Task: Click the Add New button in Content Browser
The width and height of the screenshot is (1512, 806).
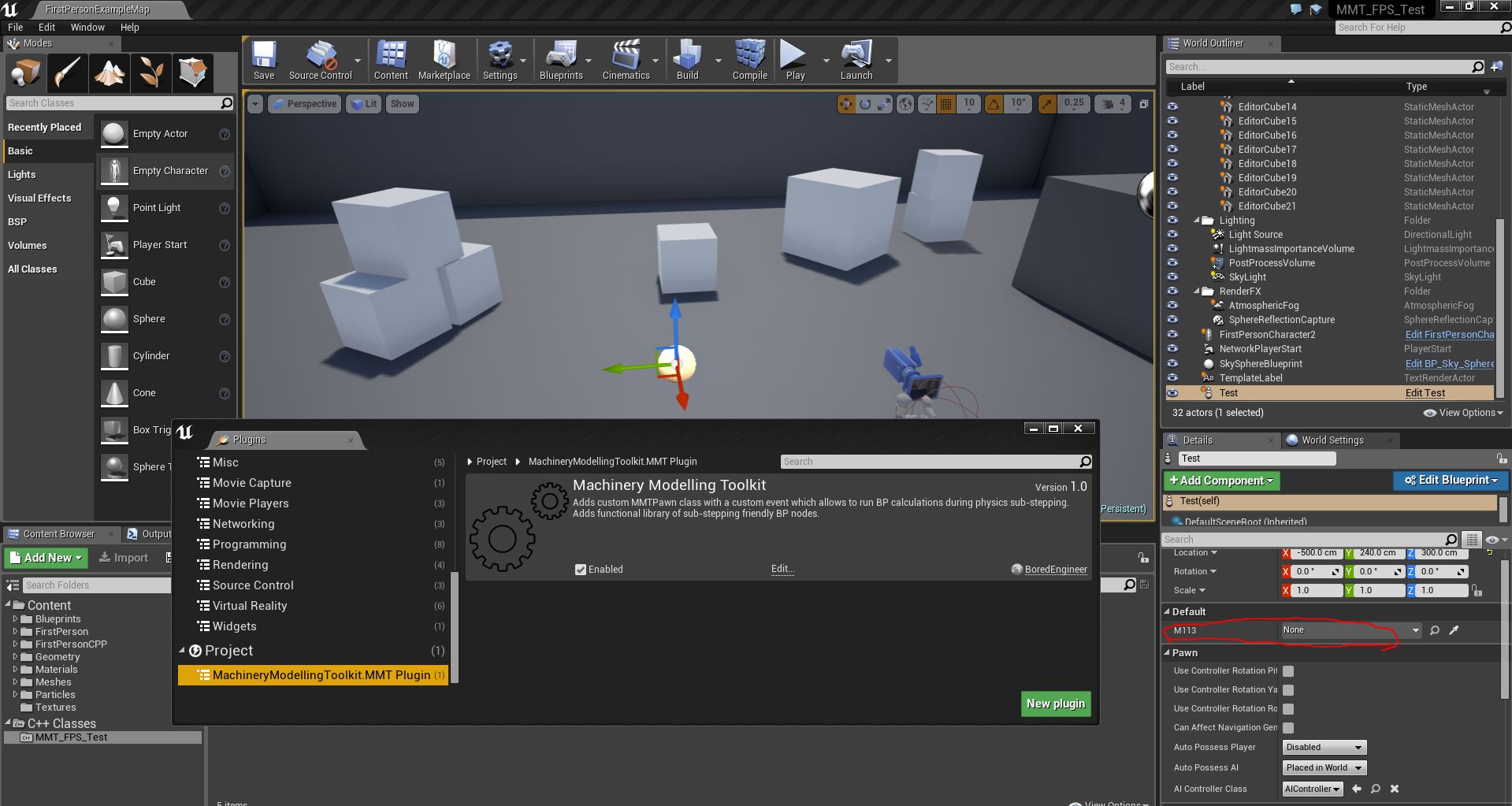Action: coord(46,558)
